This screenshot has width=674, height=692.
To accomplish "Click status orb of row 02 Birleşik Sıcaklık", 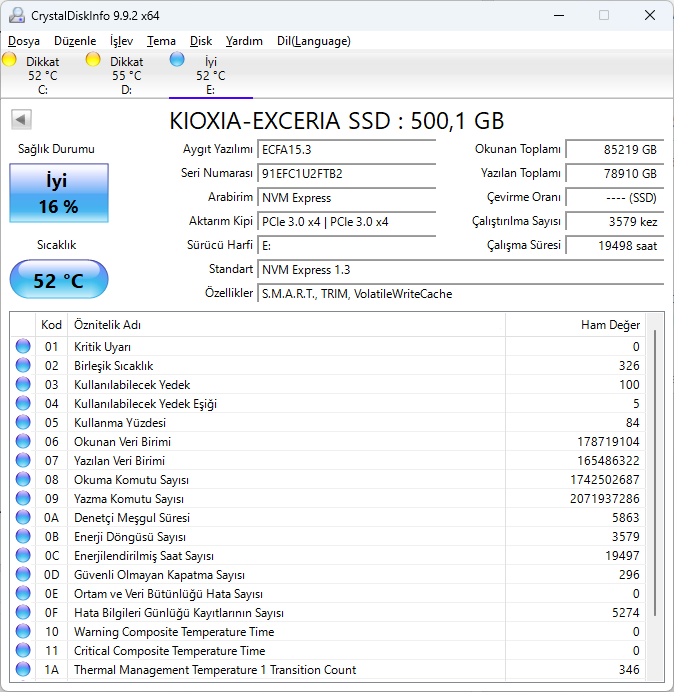I will point(23,365).
